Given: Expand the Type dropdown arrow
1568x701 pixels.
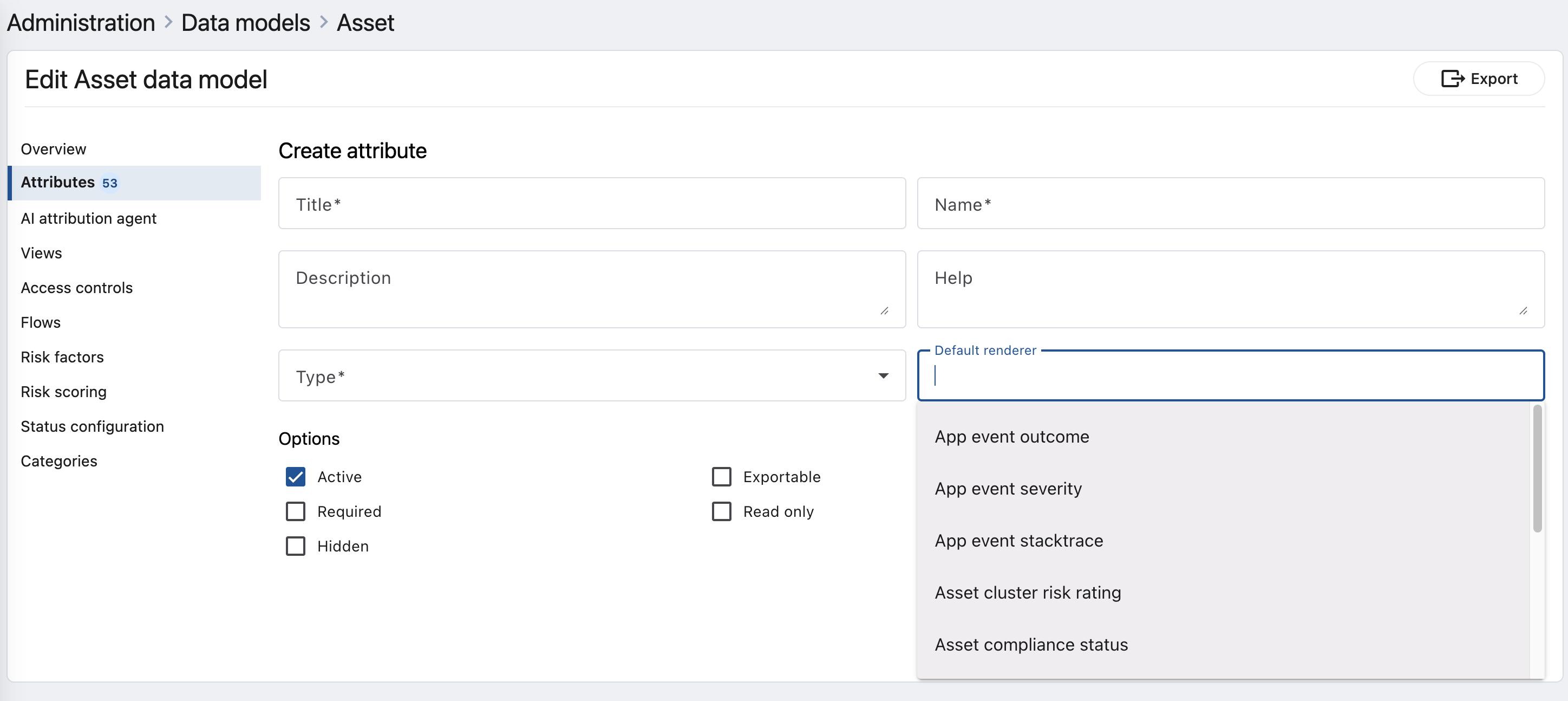Looking at the screenshot, I should point(883,376).
